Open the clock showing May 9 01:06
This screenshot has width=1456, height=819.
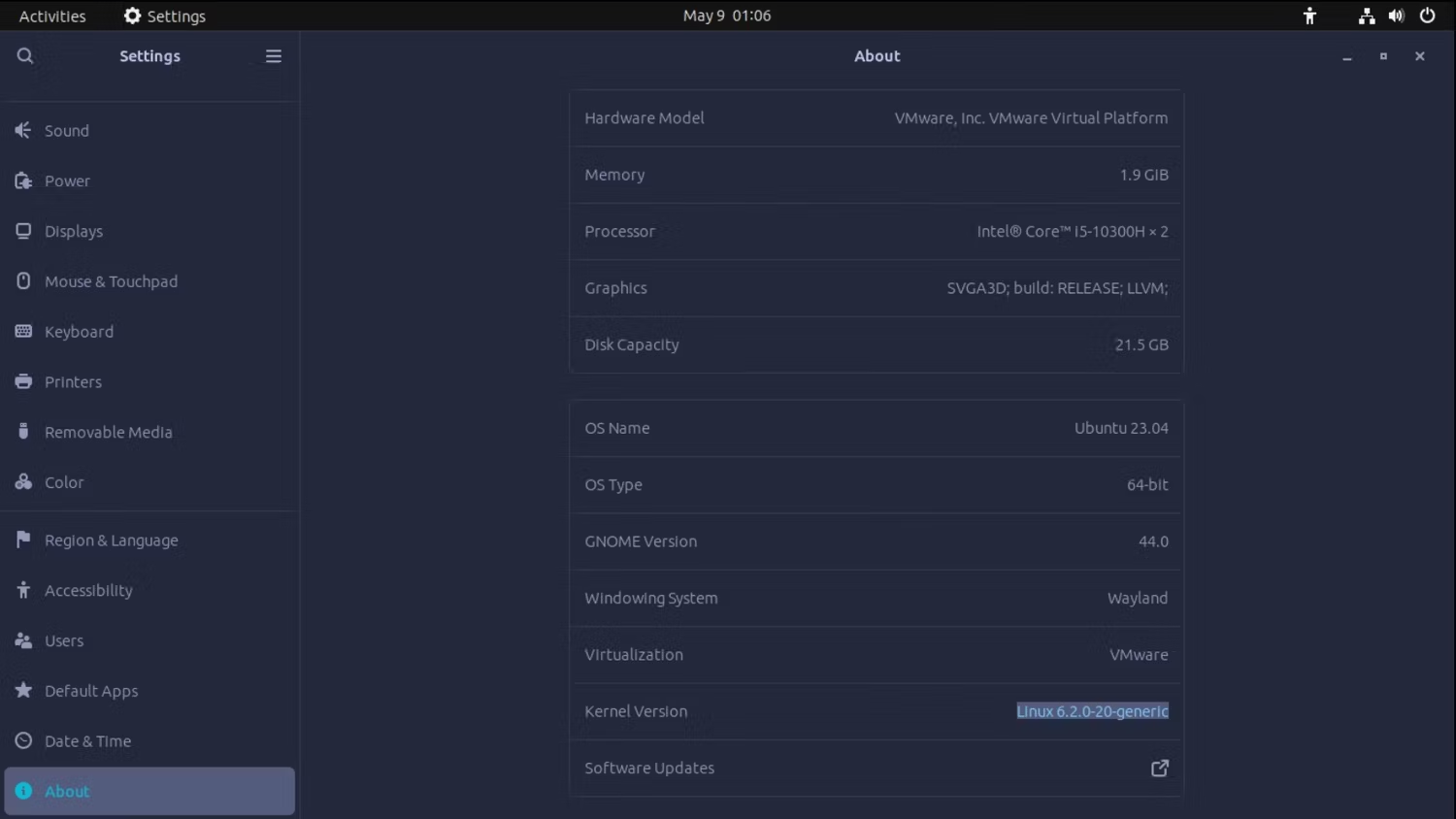click(727, 16)
